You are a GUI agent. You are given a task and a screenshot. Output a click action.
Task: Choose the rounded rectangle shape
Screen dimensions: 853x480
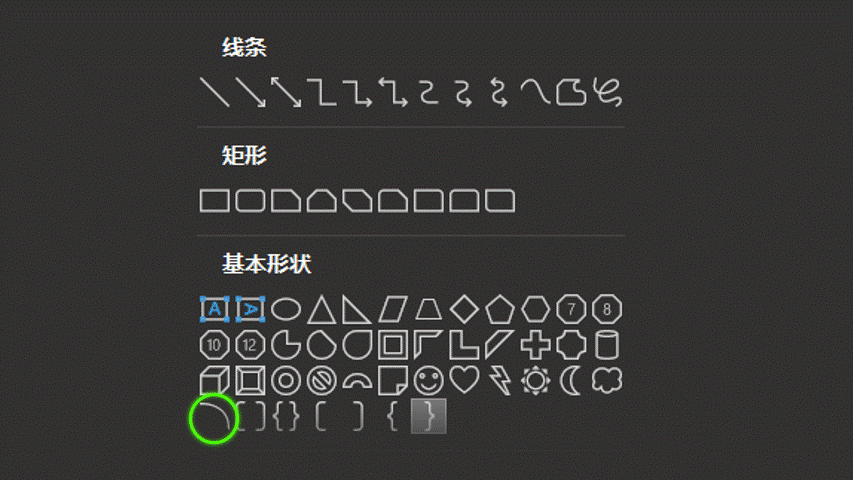[250, 201]
